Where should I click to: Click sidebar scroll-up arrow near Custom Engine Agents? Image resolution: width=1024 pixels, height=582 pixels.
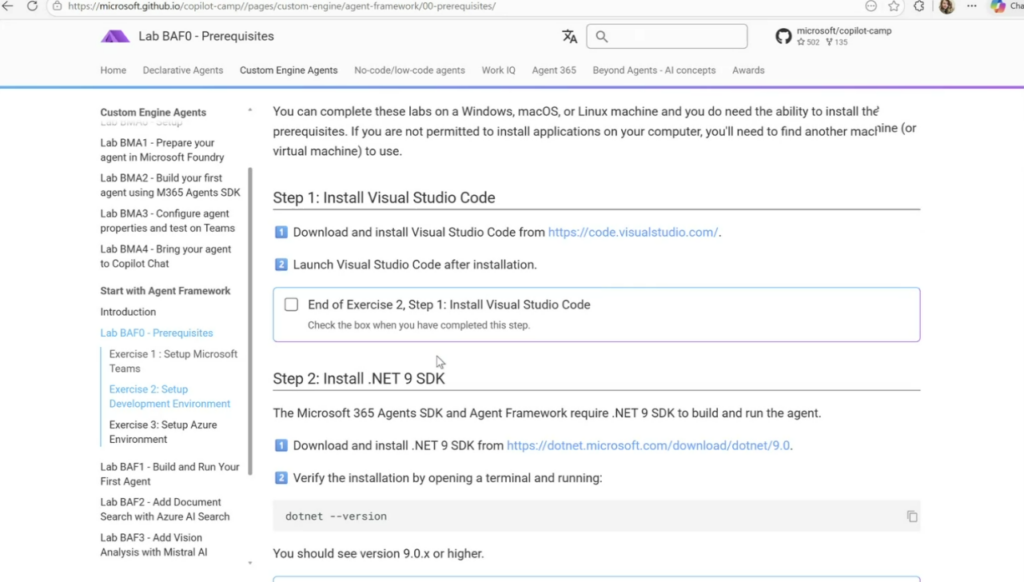click(x=250, y=110)
